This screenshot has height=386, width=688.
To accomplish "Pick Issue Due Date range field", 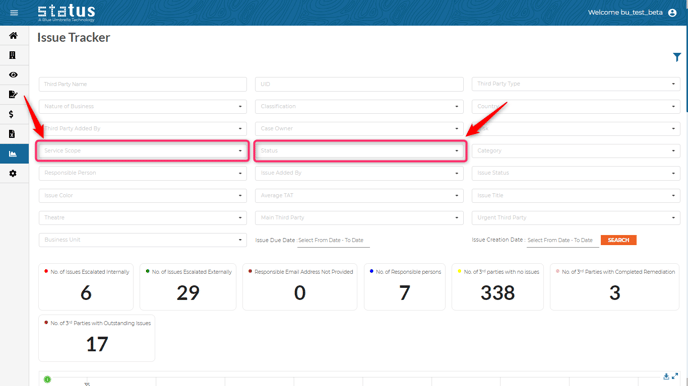I will click(x=333, y=240).
